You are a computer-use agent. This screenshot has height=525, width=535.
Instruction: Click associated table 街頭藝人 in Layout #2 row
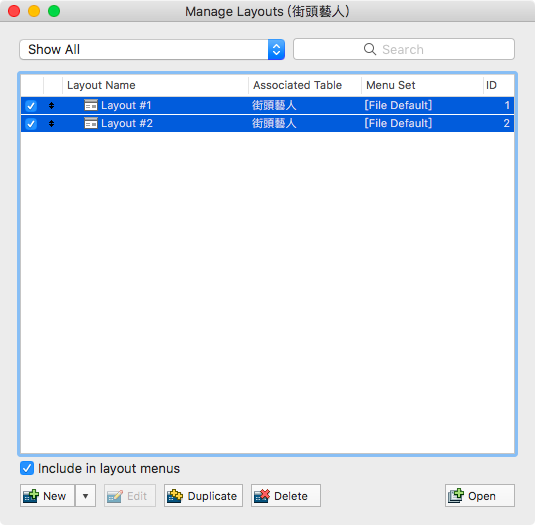click(x=274, y=123)
